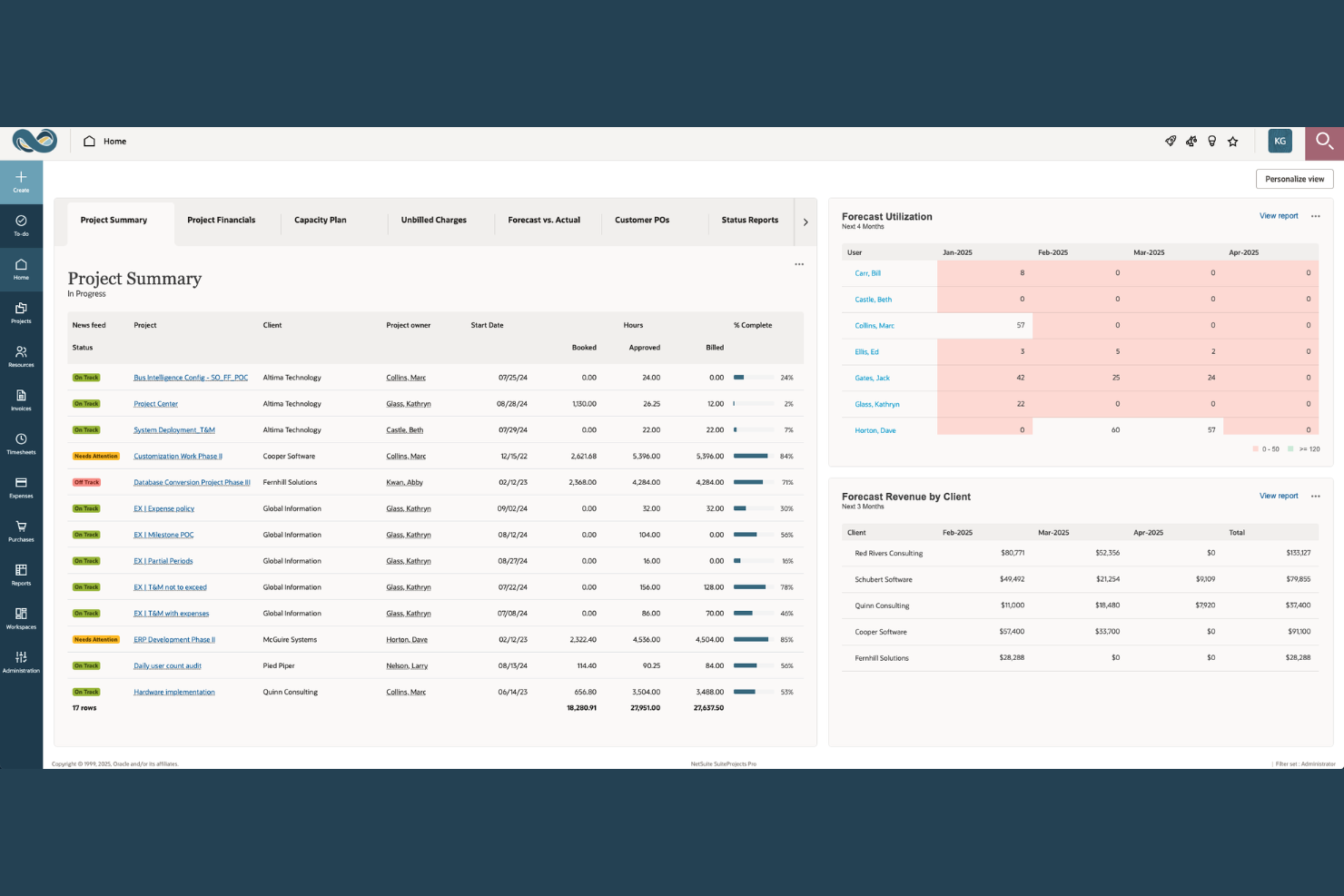Open the search magnifier button

tap(1324, 141)
